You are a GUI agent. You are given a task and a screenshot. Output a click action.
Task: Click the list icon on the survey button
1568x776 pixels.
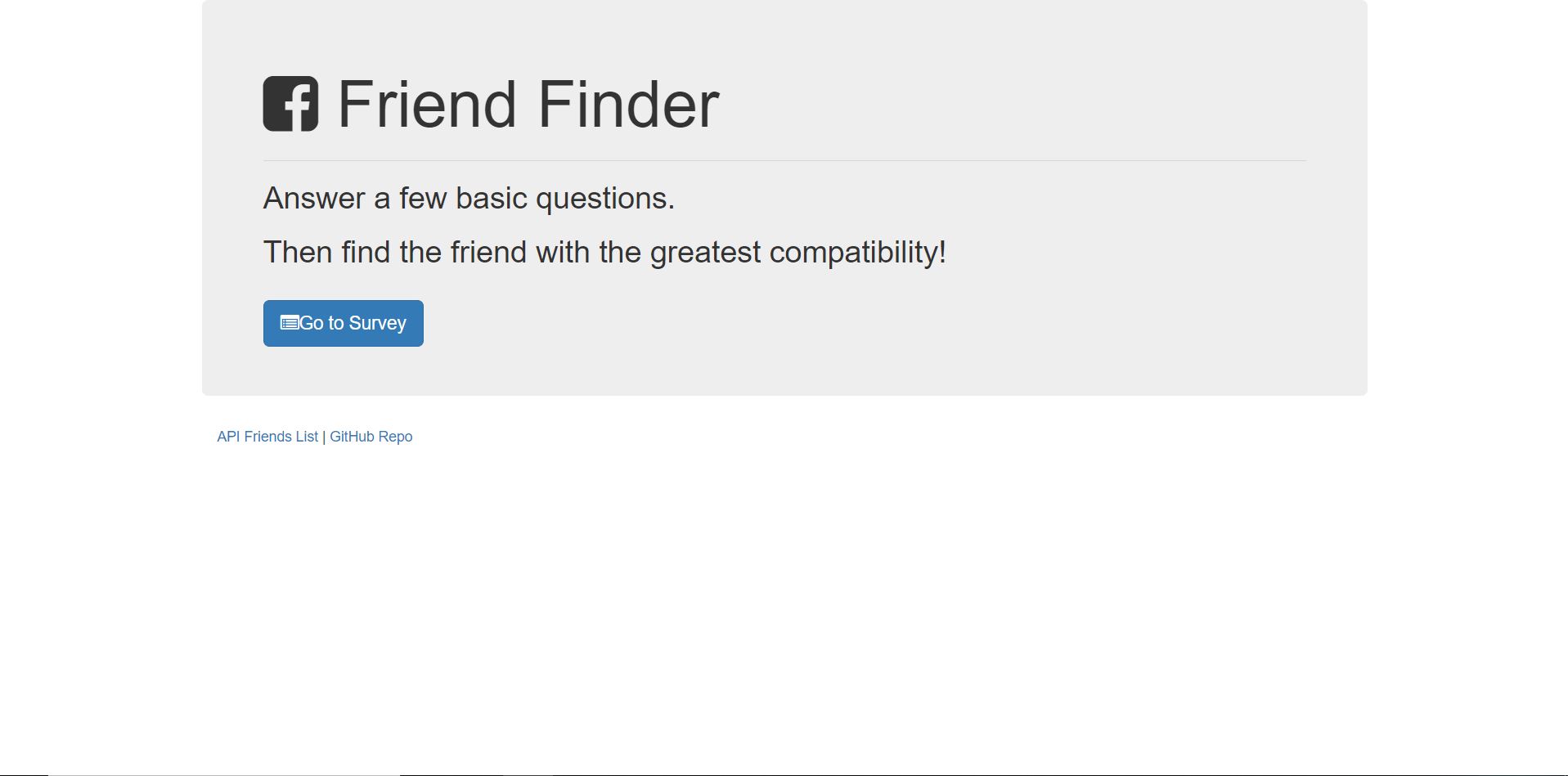[x=289, y=323]
